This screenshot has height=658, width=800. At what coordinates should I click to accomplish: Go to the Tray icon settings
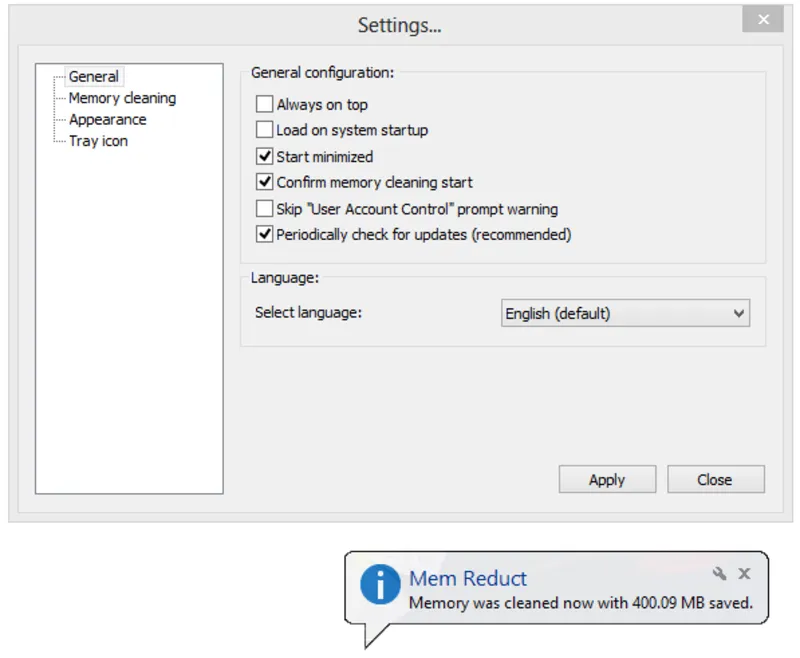(98, 141)
